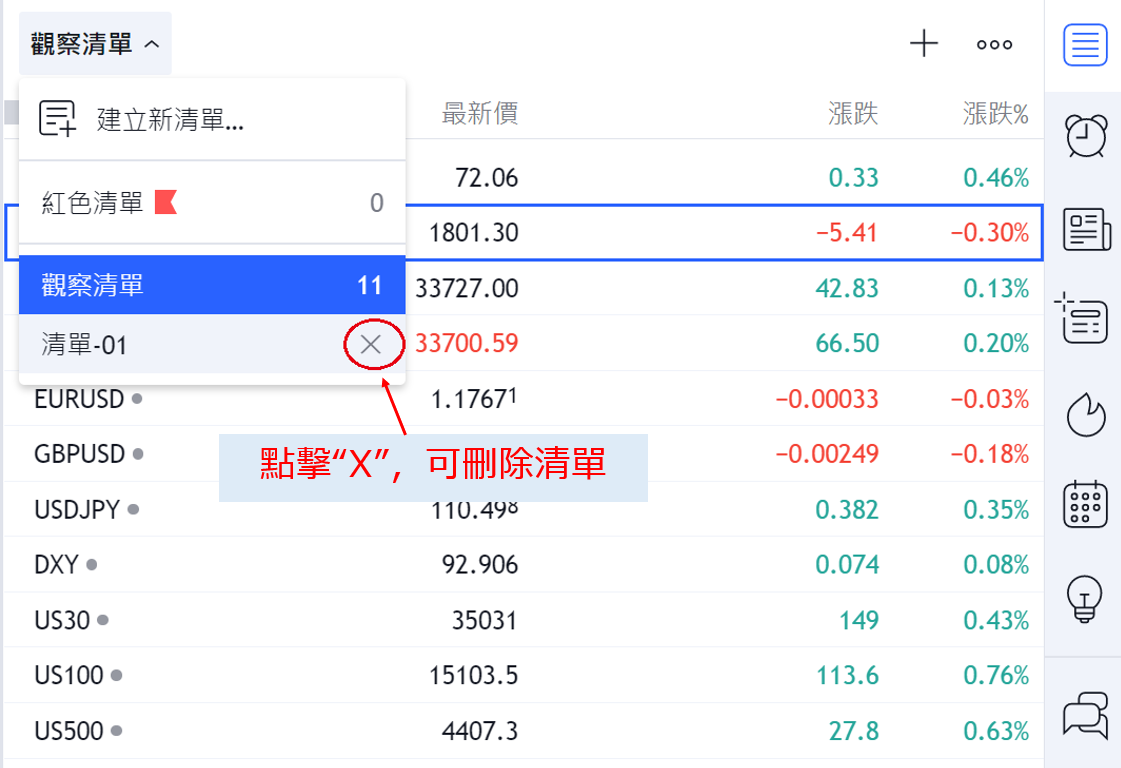
Task: Click the USDJPY change 0.382
Action: 846,509
